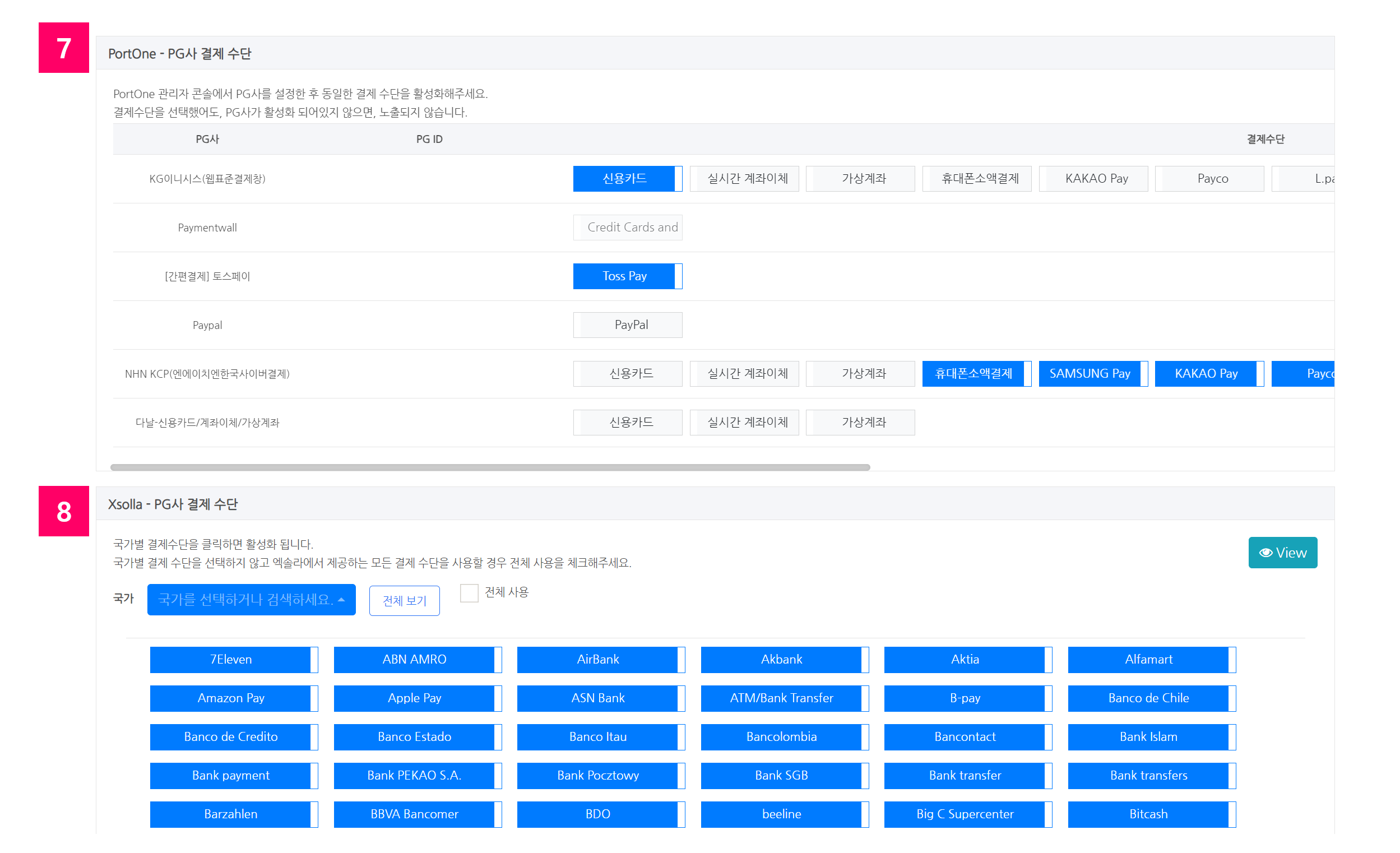Toggle the Barzahlen payment method
Image resolution: width=1400 pixels, height=853 pixels.
234,814
